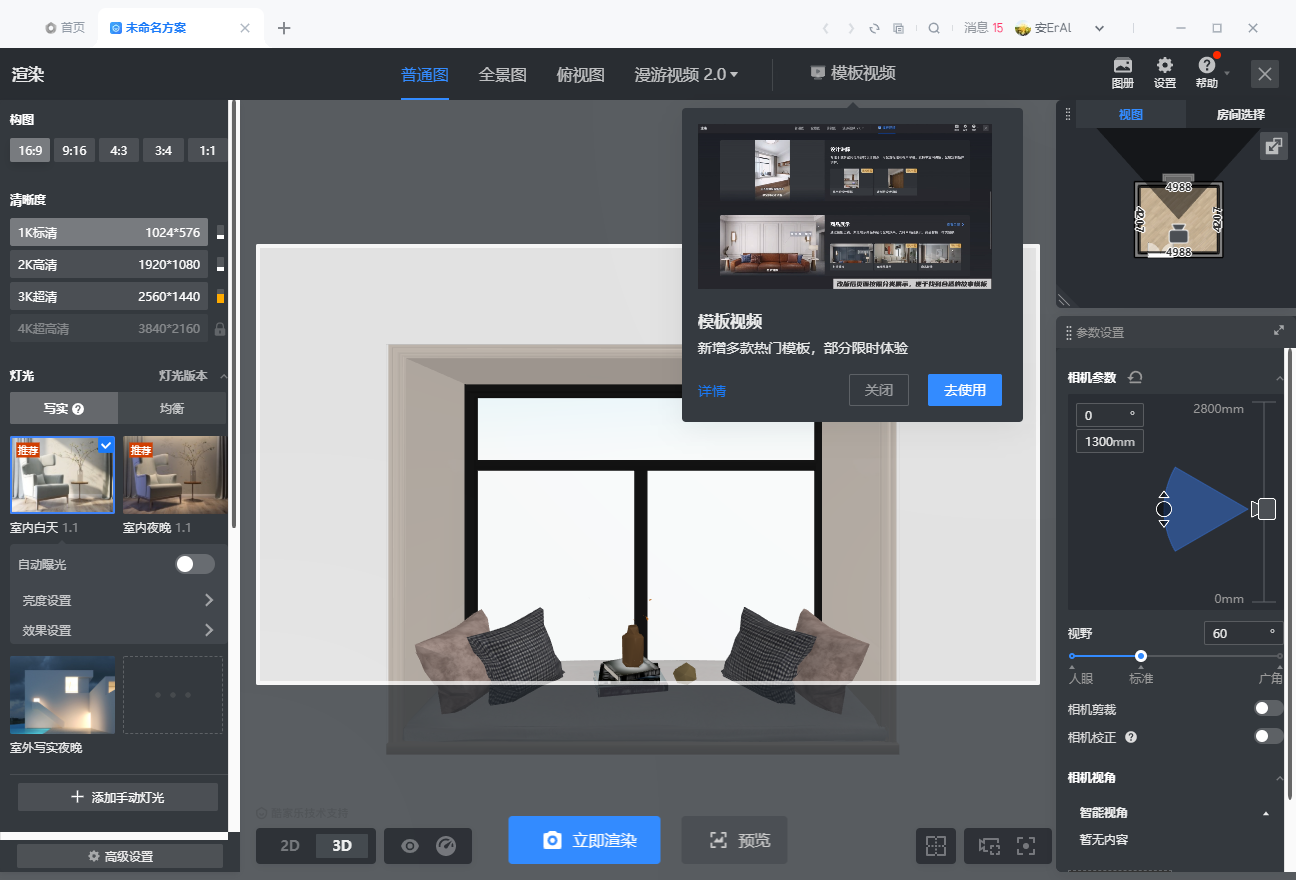Click 预览 preview button
The width and height of the screenshot is (1296, 880).
(x=734, y=840)
